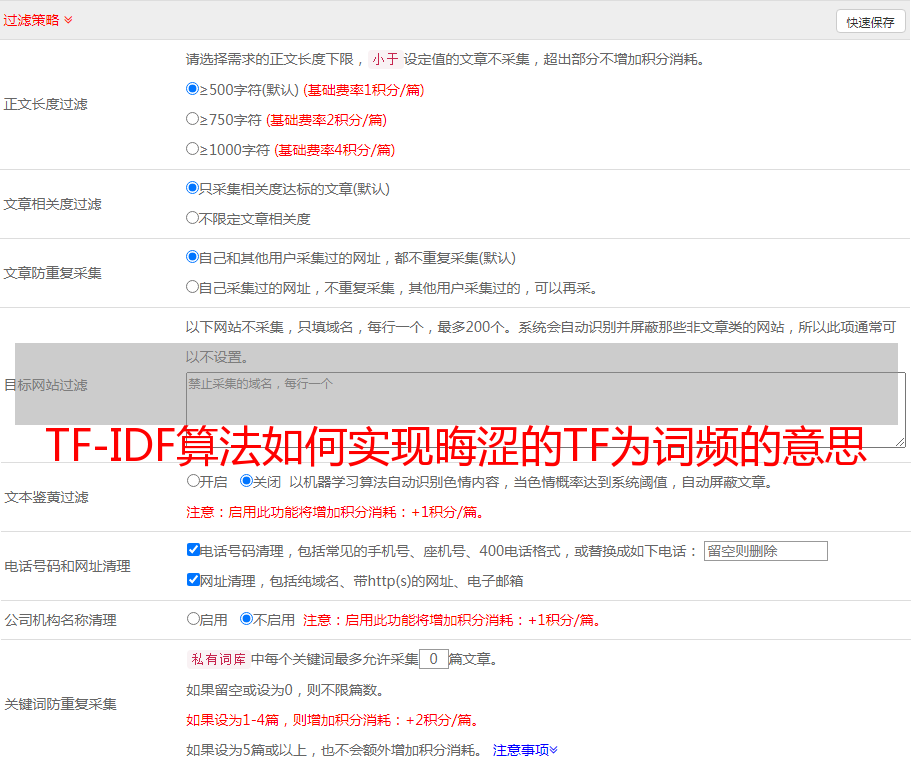912x768 pixels.
Task: Toggle the 电话号码清理 checkbox
Action: [193, 550]
